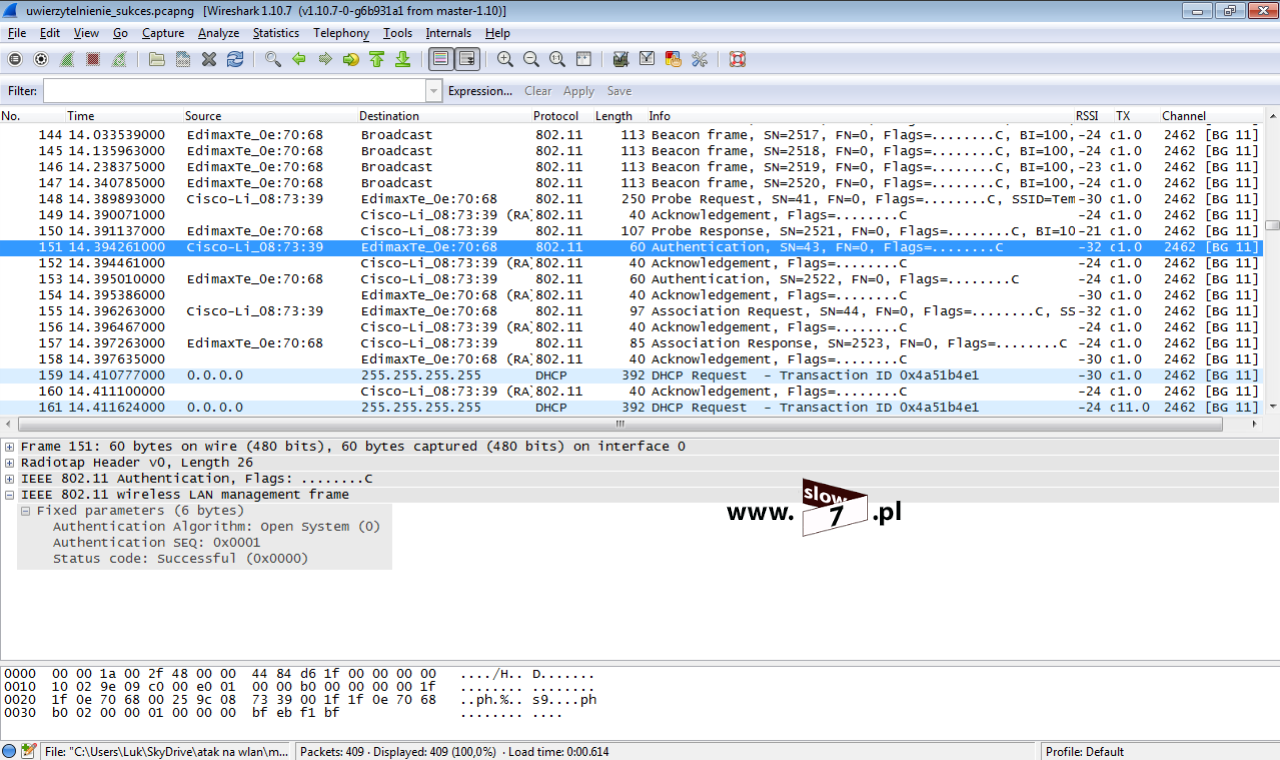This screenshot has height=760, width=1280.
Task: Click the packet list horizontal scrollbar right arrow
Action: coord(1257,424)
